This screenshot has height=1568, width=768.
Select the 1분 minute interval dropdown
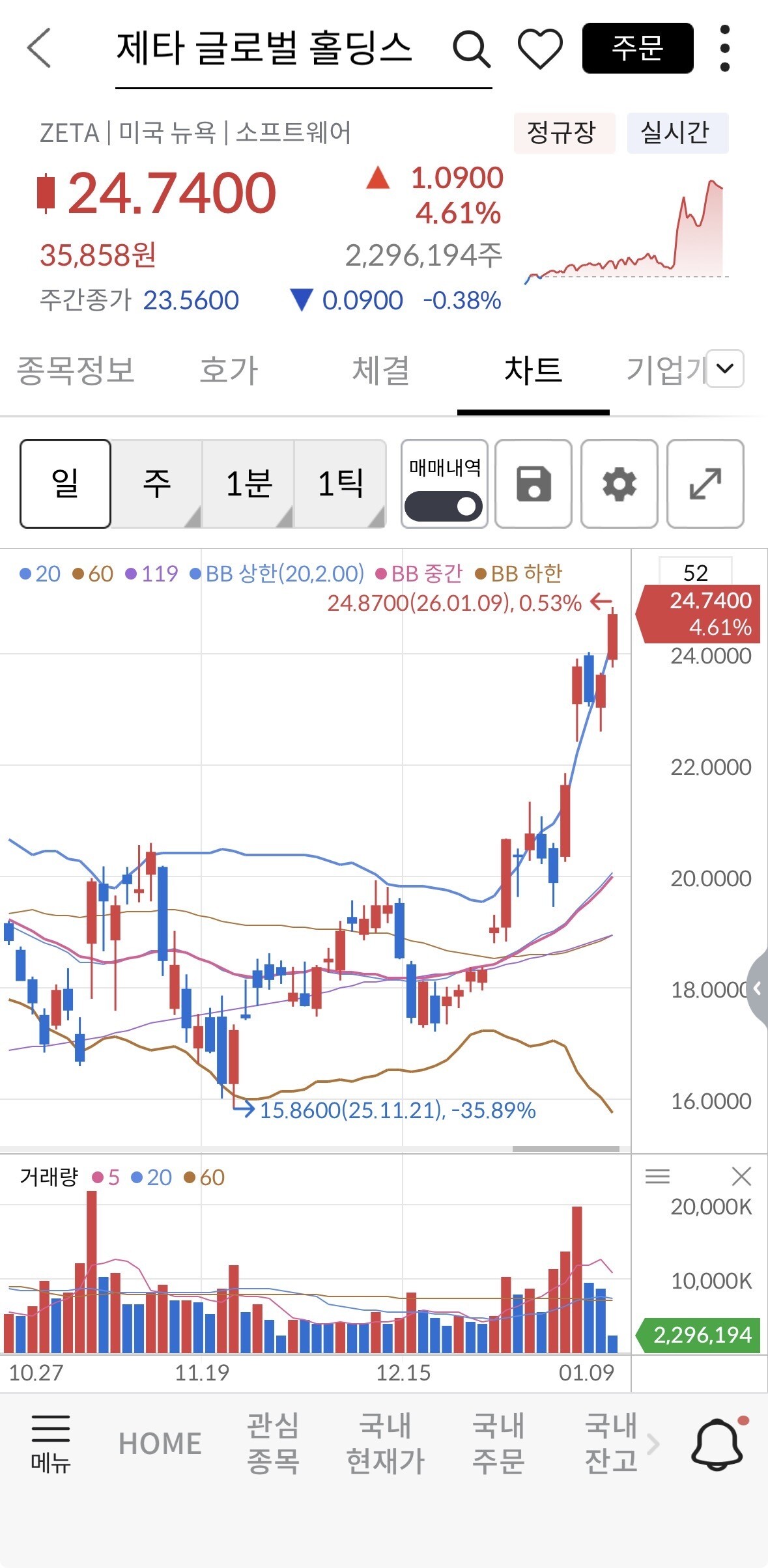[248, 483]
